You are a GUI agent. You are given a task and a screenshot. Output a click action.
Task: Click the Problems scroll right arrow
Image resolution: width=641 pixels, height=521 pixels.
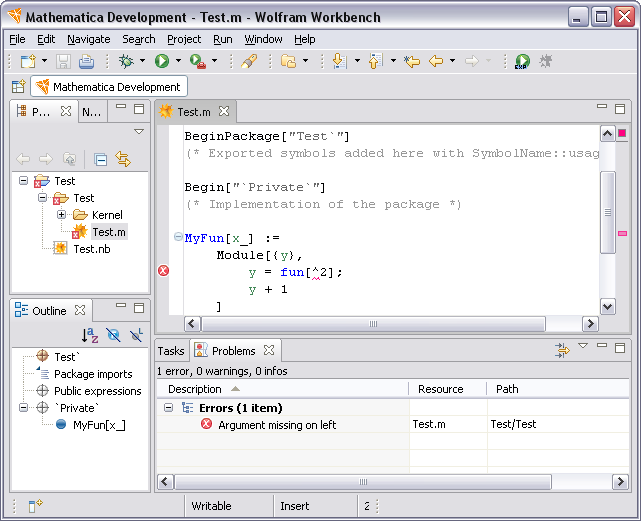tap(620, 482)
